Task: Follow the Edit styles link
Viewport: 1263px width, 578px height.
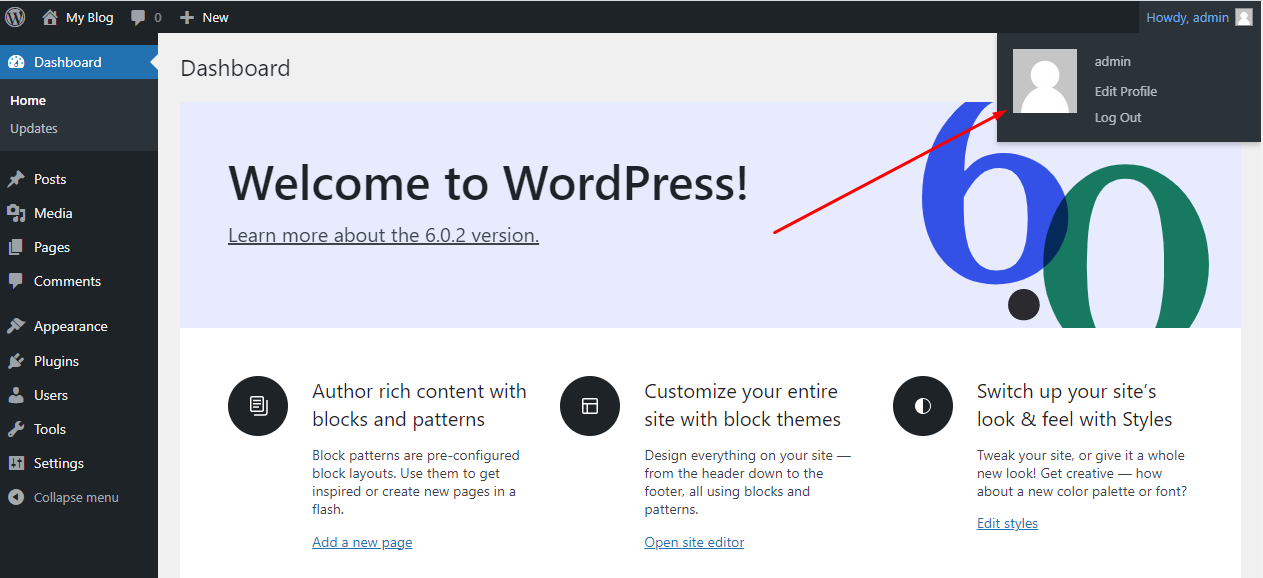Action: (1007, 523)
